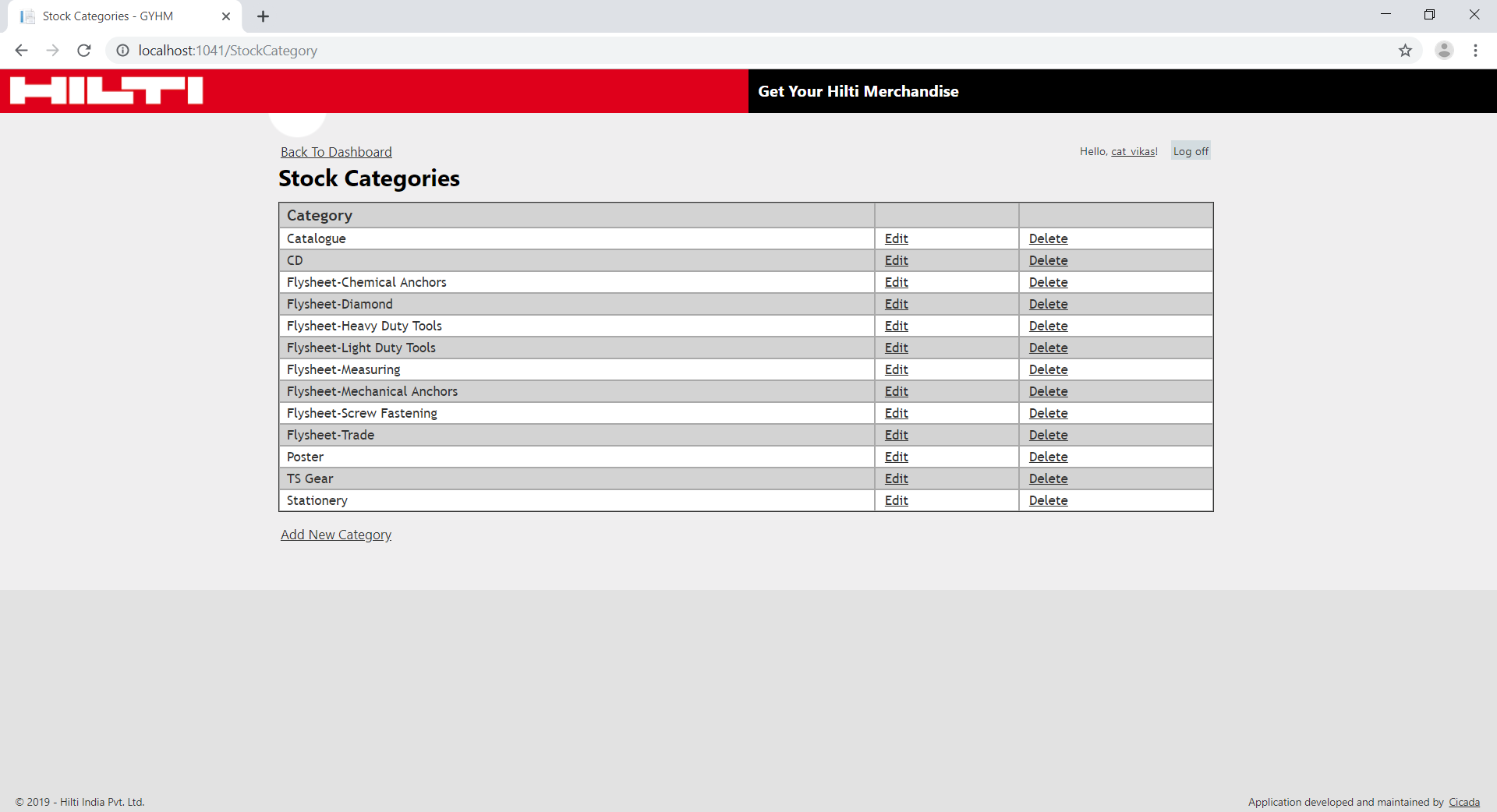Open a new browser tab

coord(263,16)
